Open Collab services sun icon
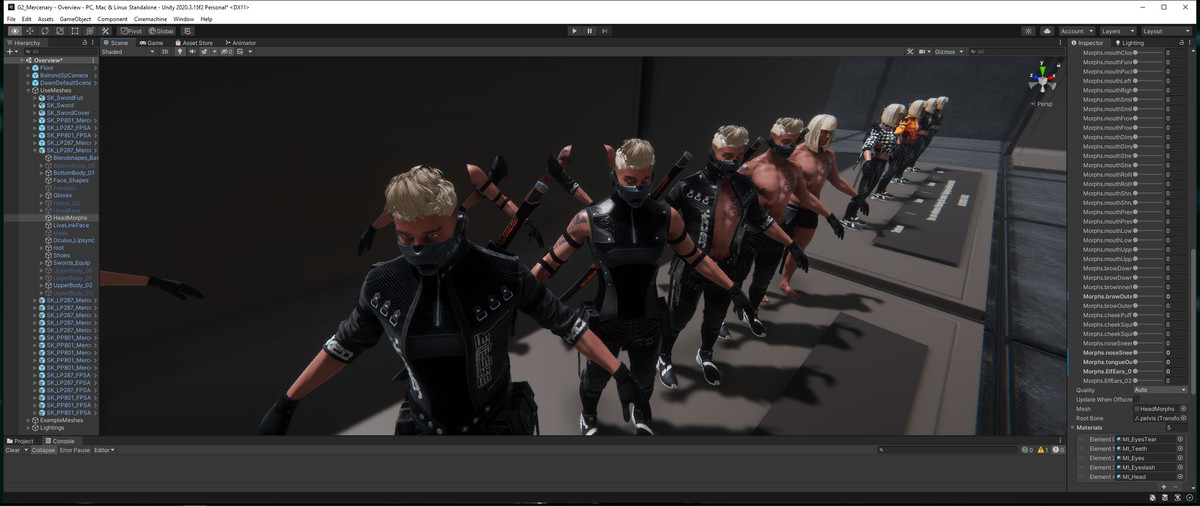 point(1028,31)
